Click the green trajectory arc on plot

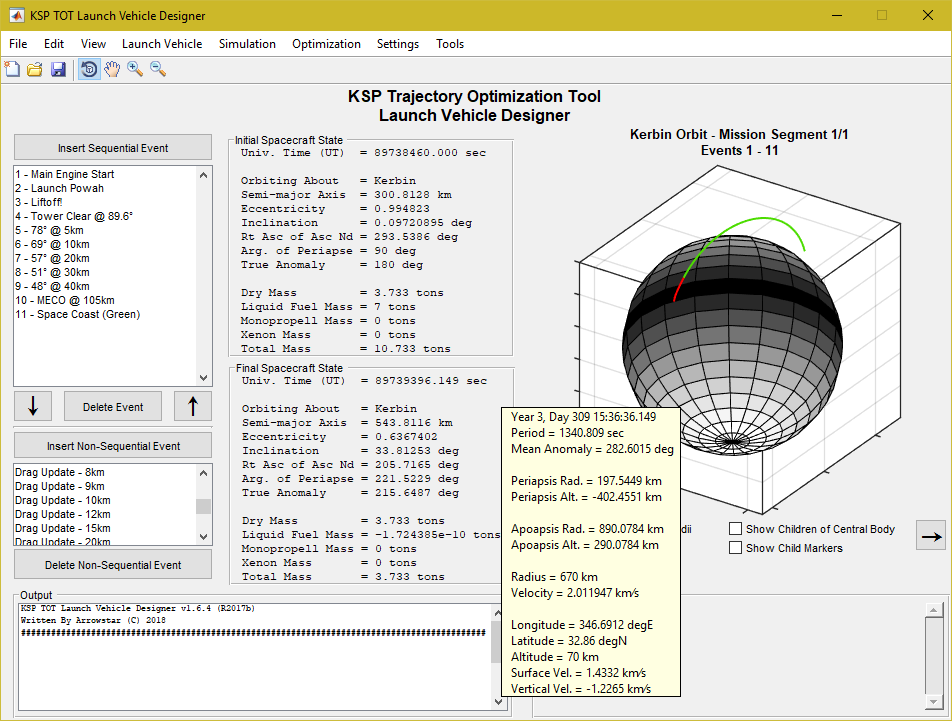[764, 218]
